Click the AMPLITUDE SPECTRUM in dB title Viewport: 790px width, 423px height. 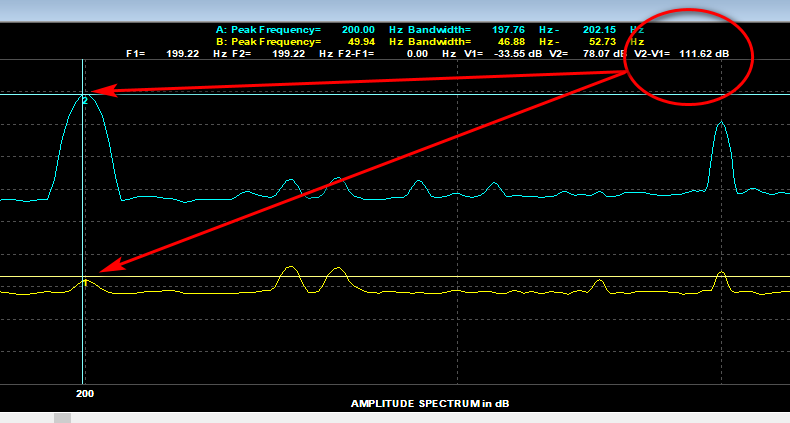click(430, 403)
